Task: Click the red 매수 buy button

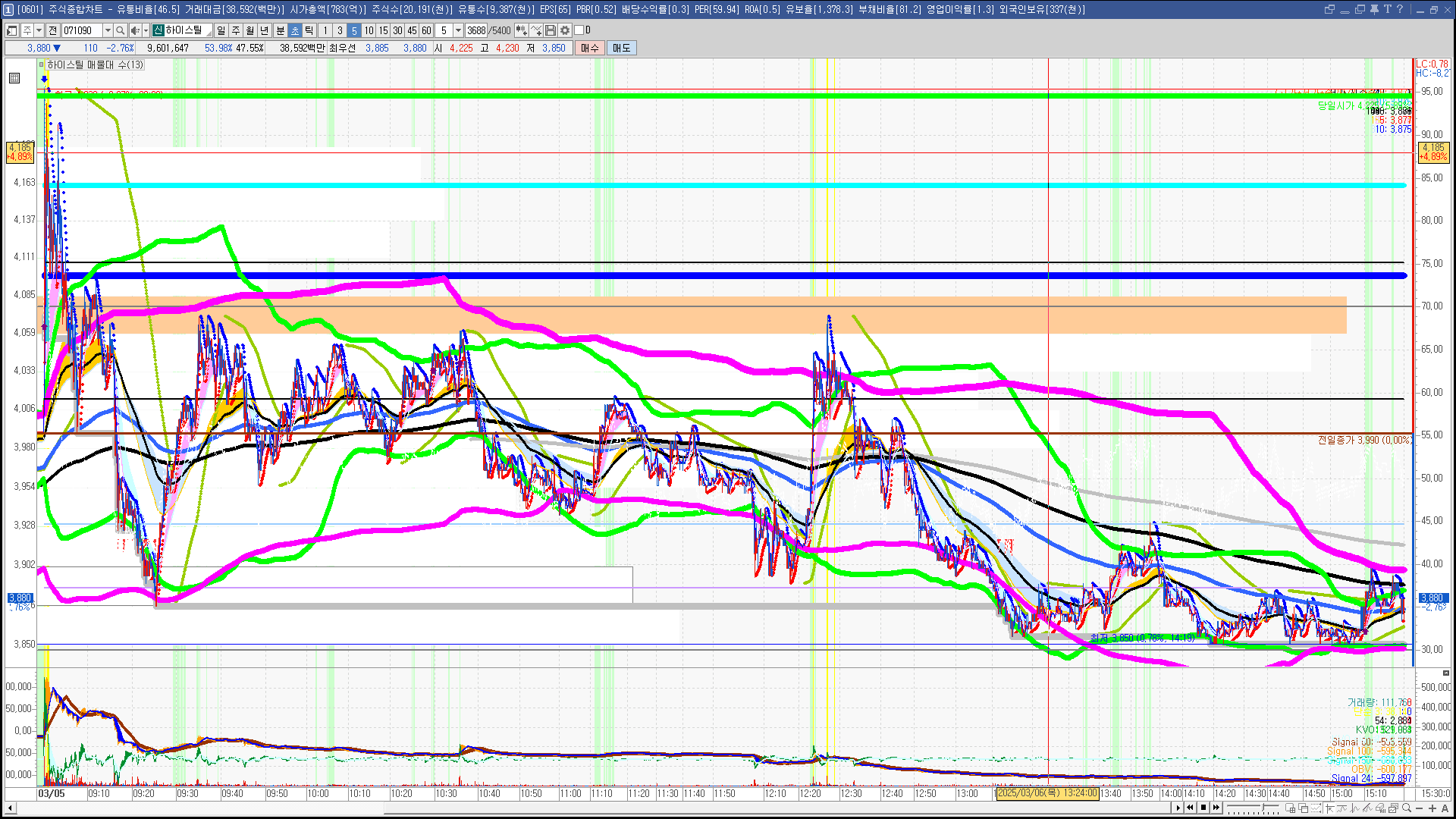Action: [x=590, y=48]
